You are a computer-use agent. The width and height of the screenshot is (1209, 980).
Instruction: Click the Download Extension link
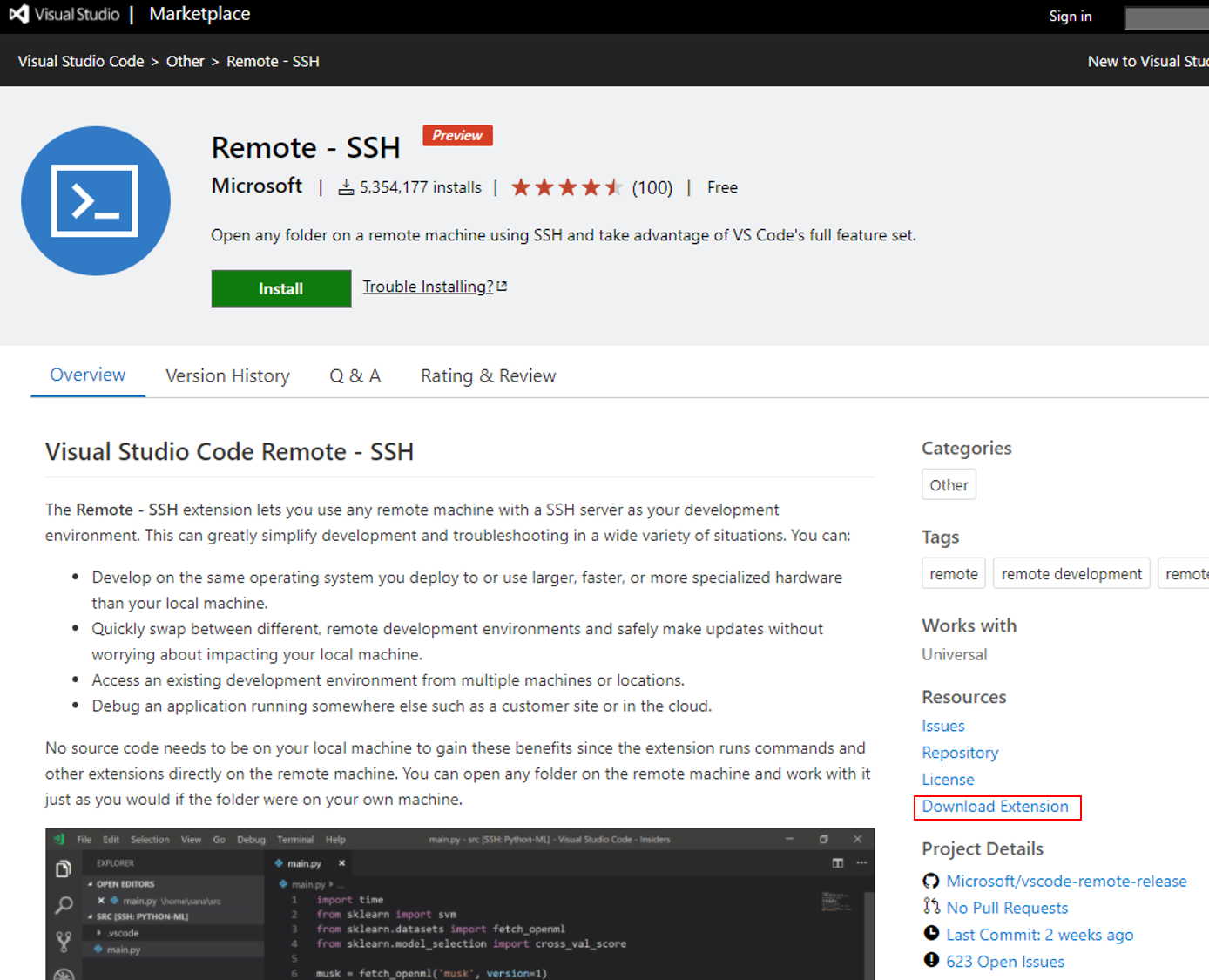(x=996, y=807)
